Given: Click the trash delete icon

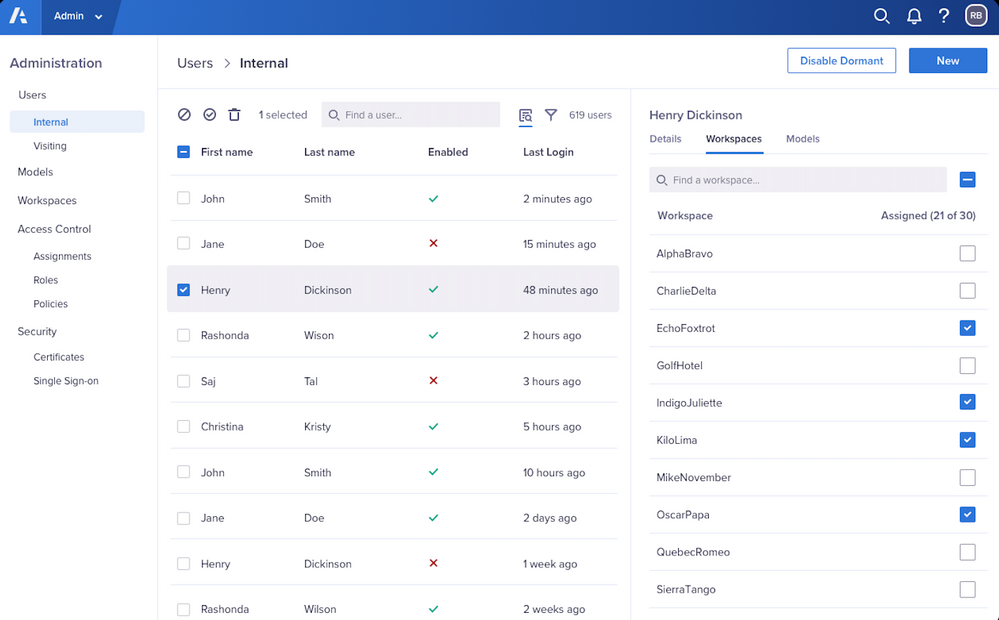Looking at the screenshot, I should tap(234, 115).
